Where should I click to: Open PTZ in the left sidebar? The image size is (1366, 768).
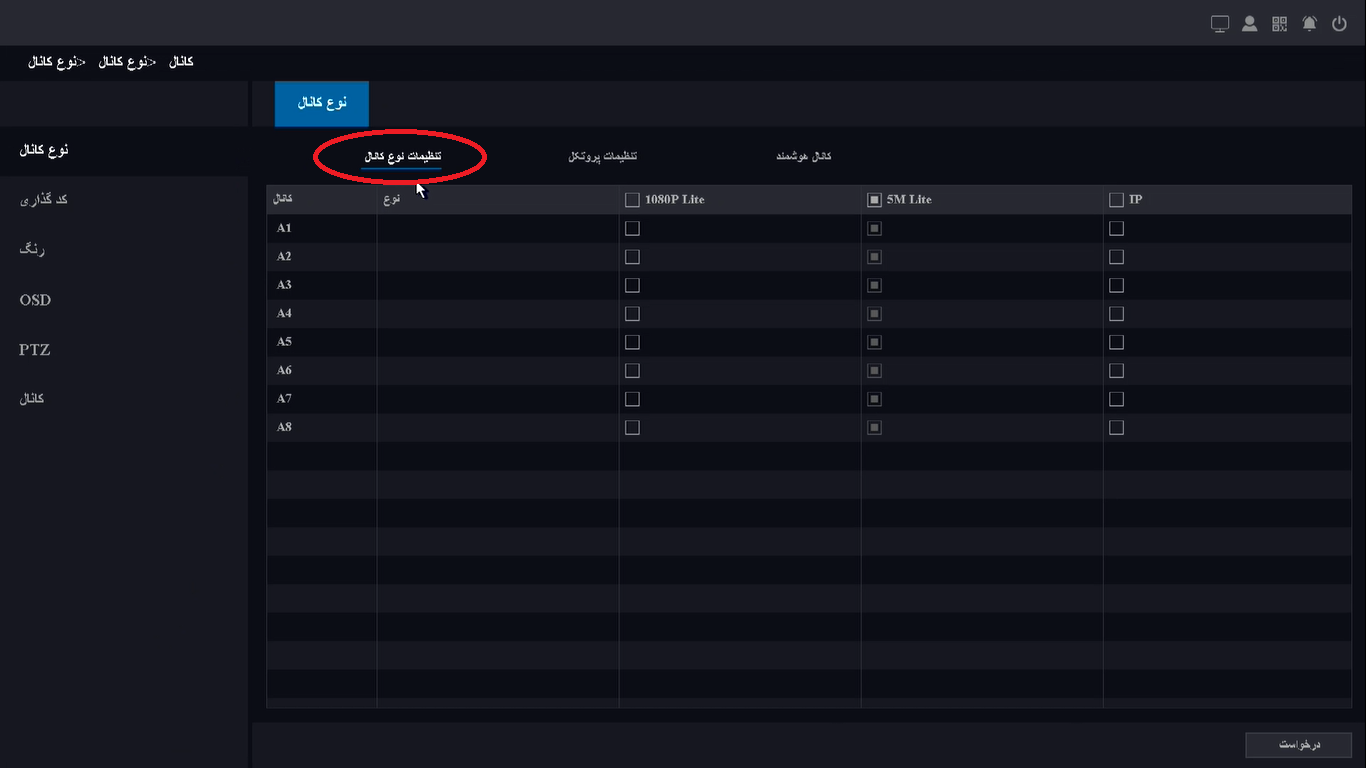(x=35, y=350)
